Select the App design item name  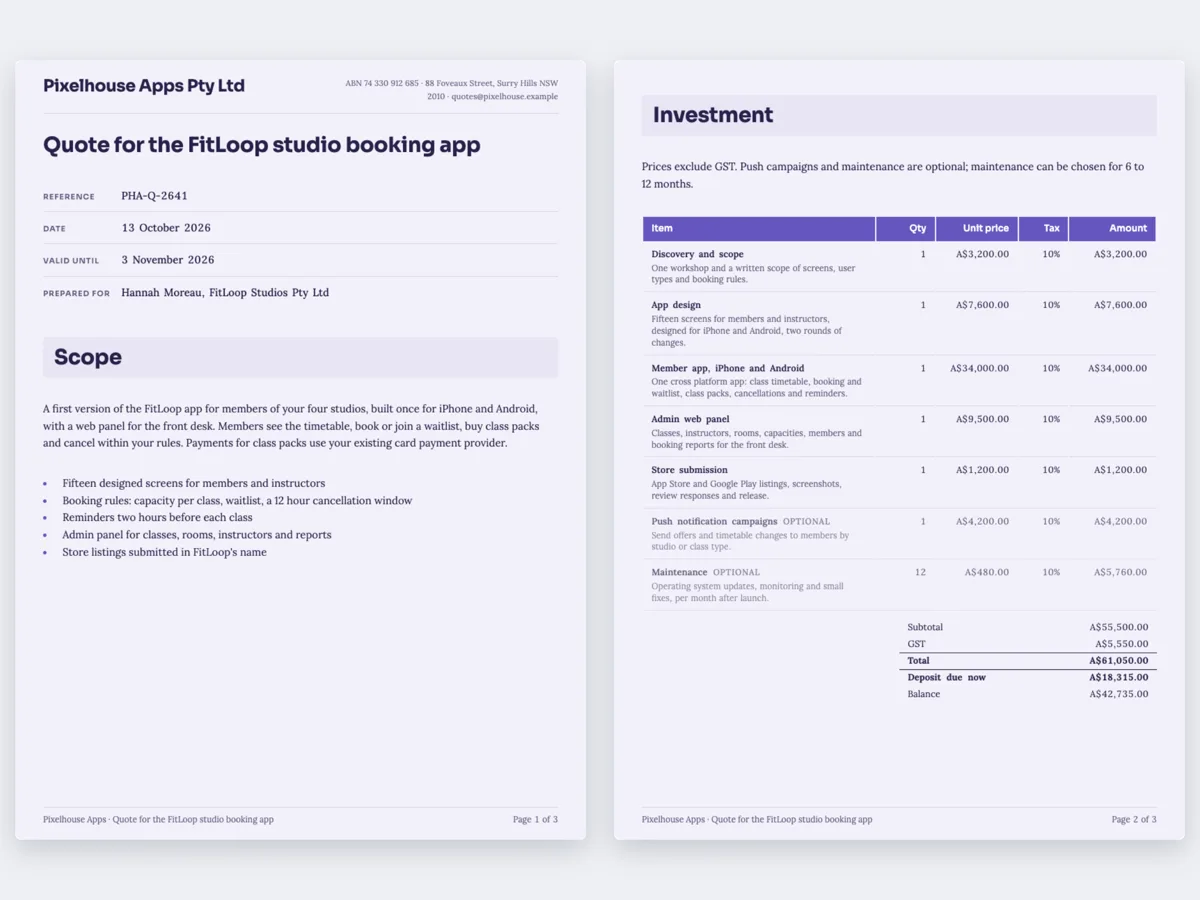tap(676, 305)
